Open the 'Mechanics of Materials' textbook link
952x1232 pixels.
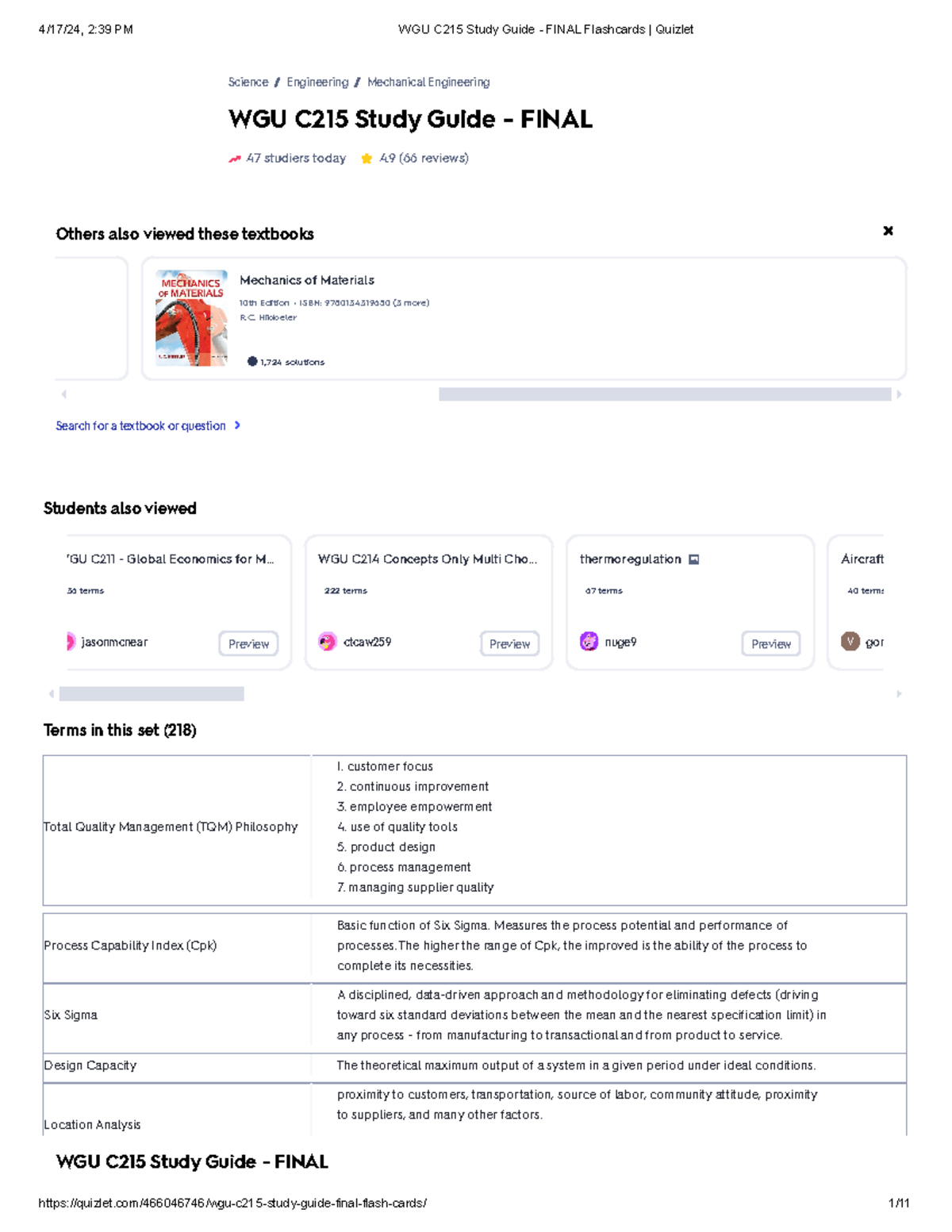307,280
